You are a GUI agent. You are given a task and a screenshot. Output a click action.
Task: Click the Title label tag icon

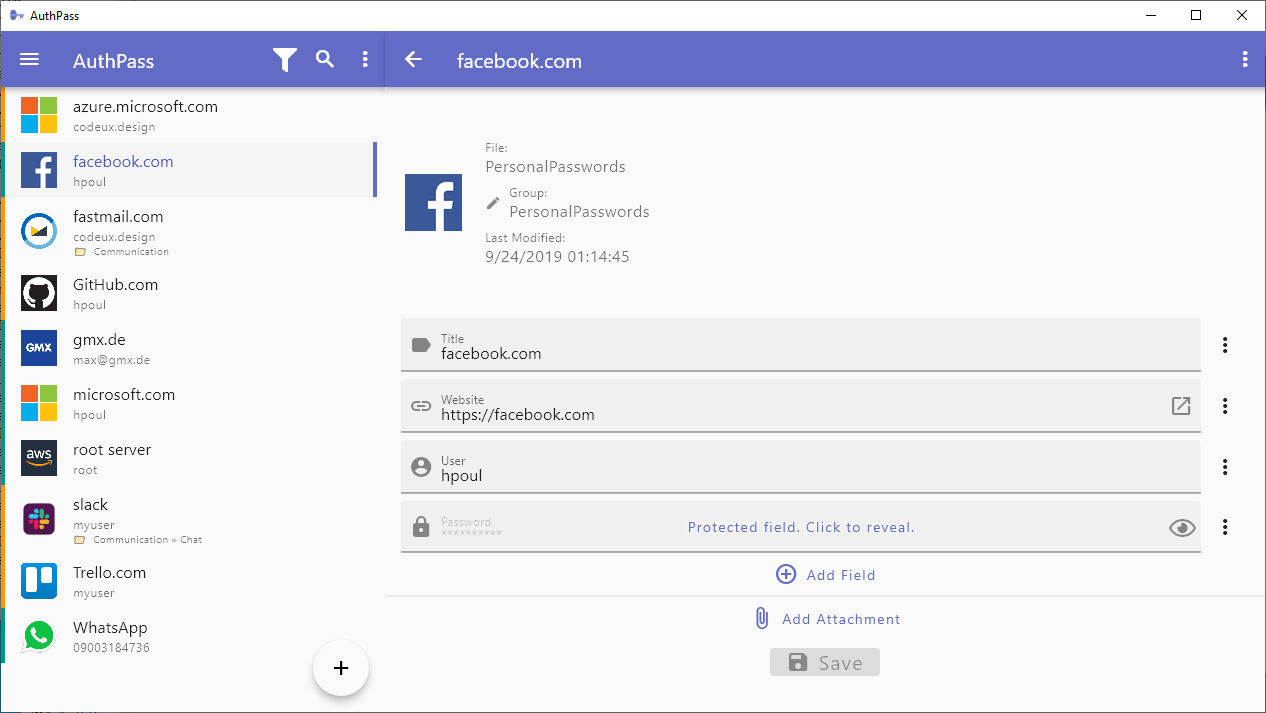pyautogui.click(x=421, y=345)
